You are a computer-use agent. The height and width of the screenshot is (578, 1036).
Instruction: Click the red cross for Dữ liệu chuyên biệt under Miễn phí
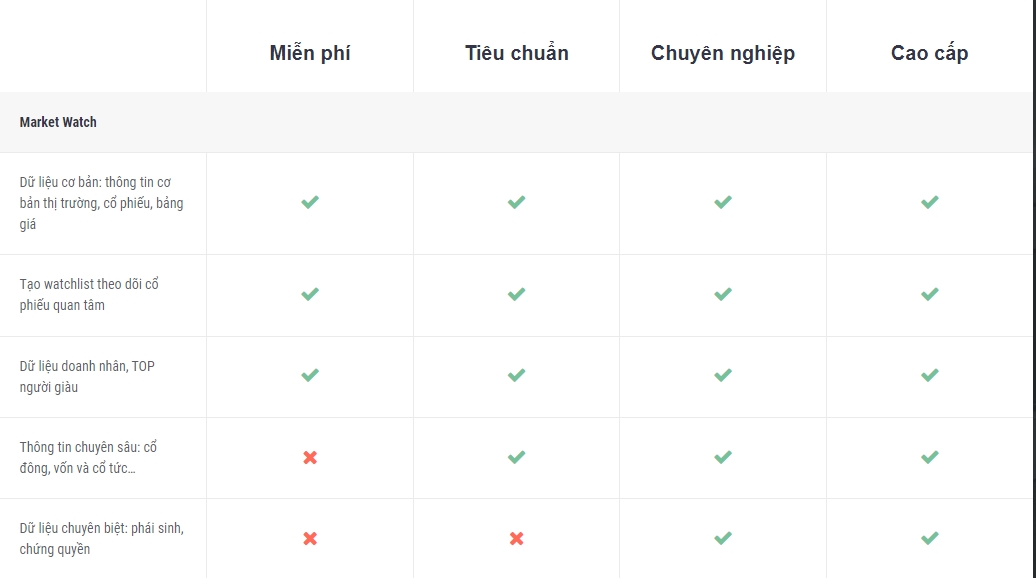[x=310, y=538]
